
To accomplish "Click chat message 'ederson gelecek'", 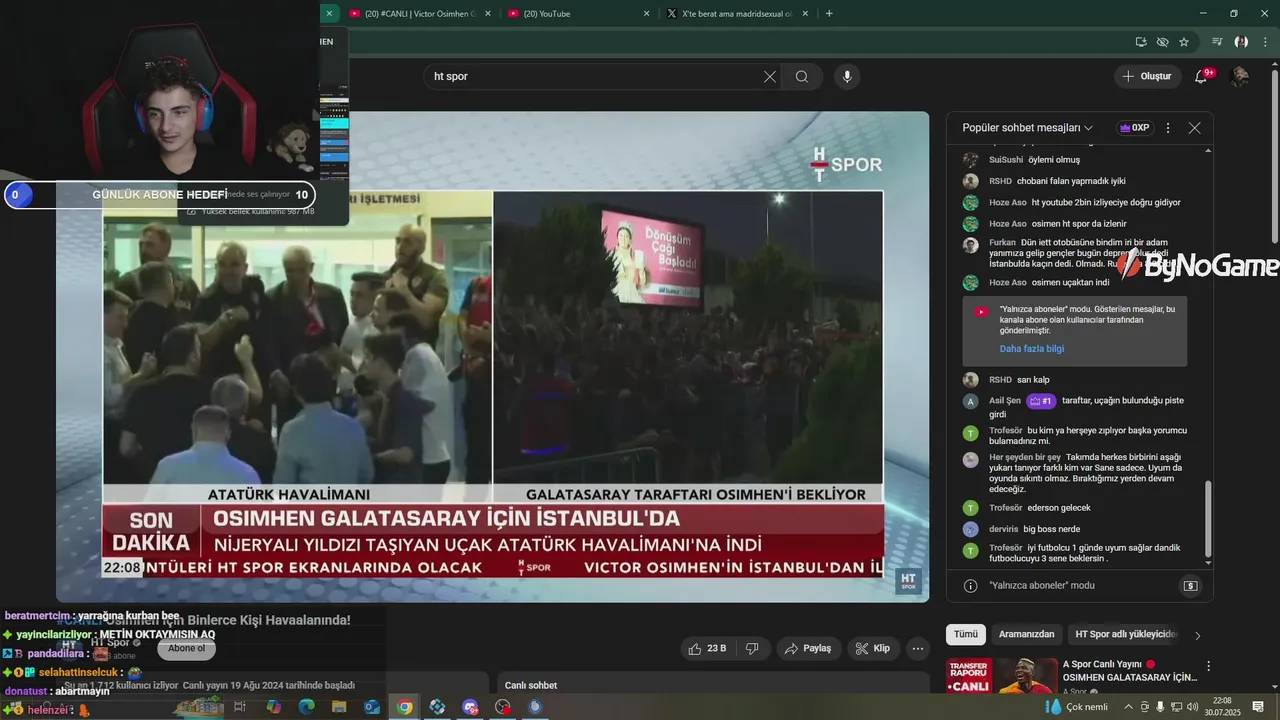I will pyautogui.click(x=1059, y=508).
